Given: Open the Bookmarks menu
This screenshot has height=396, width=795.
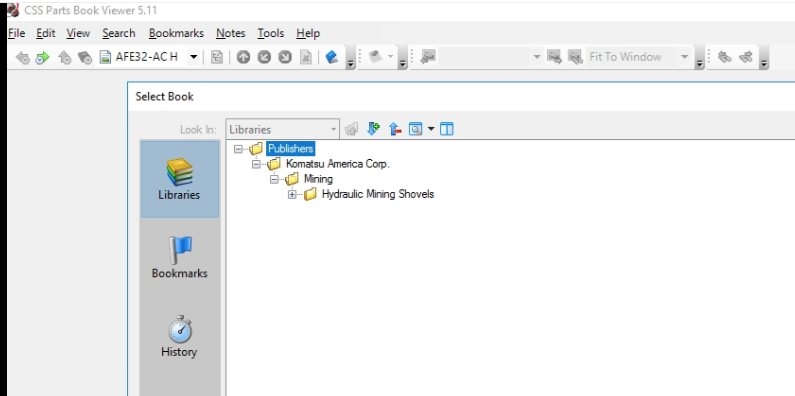Looking at the screenshot, I should pos(176,33).
